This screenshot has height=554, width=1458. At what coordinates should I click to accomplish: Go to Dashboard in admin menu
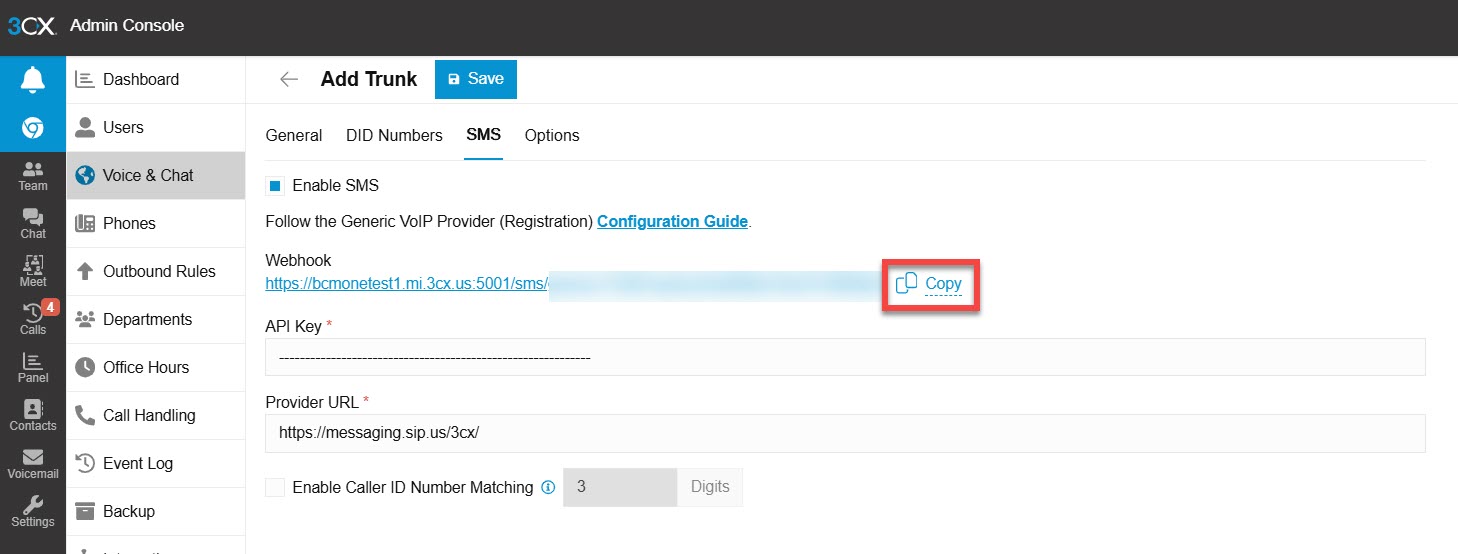point(156,79)
